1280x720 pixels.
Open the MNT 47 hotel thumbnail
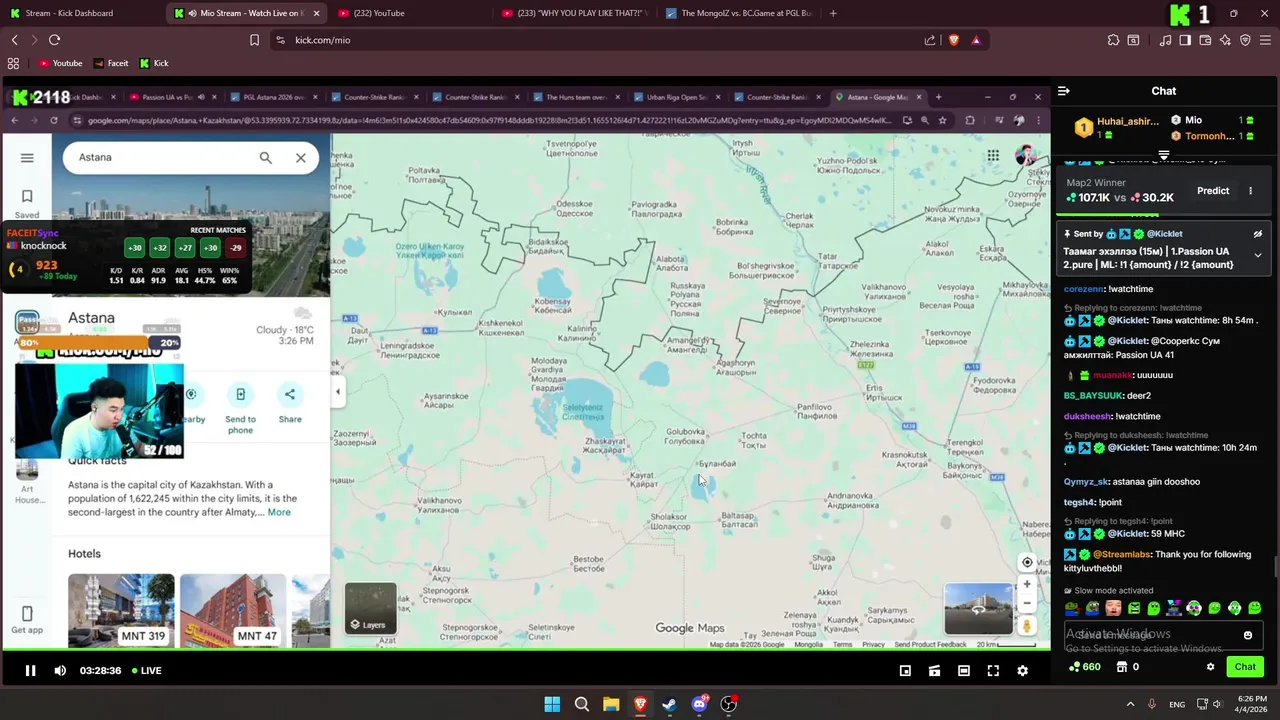(x=232, y=610)
